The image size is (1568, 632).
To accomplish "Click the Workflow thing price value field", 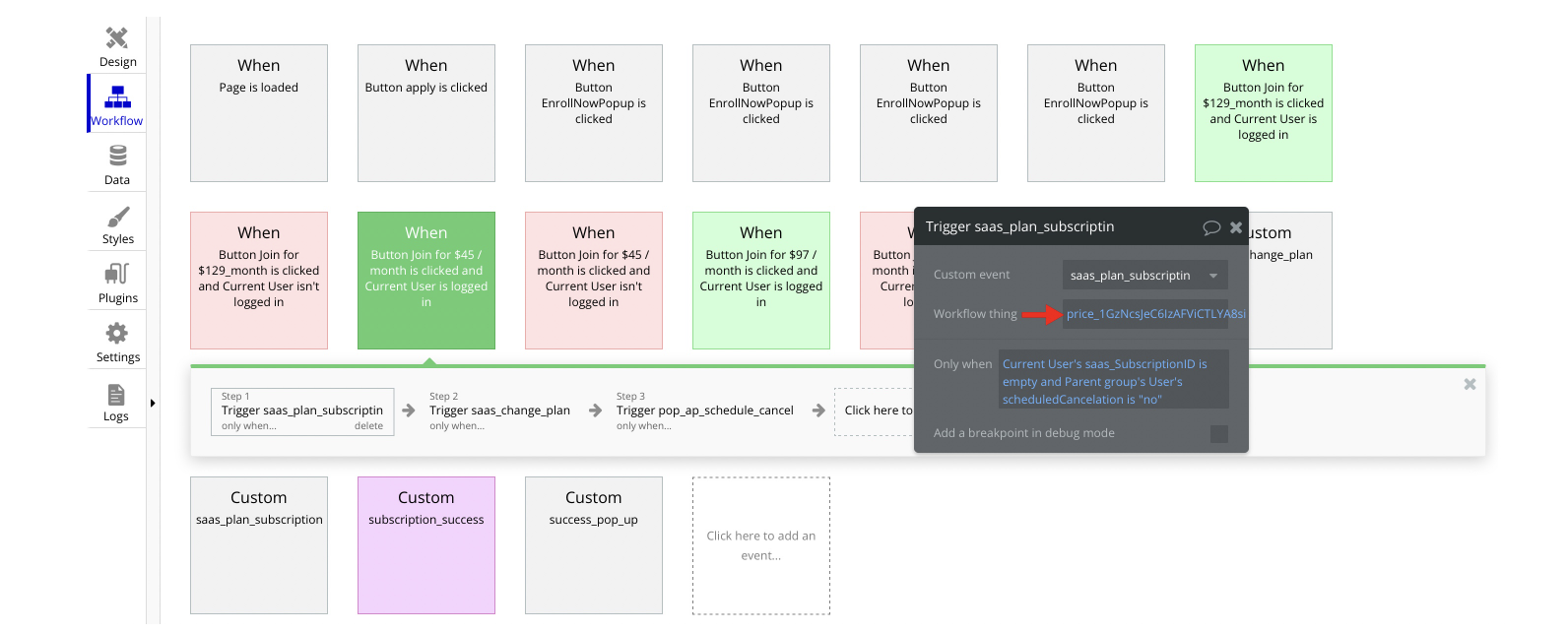I will coord(1146,314).
